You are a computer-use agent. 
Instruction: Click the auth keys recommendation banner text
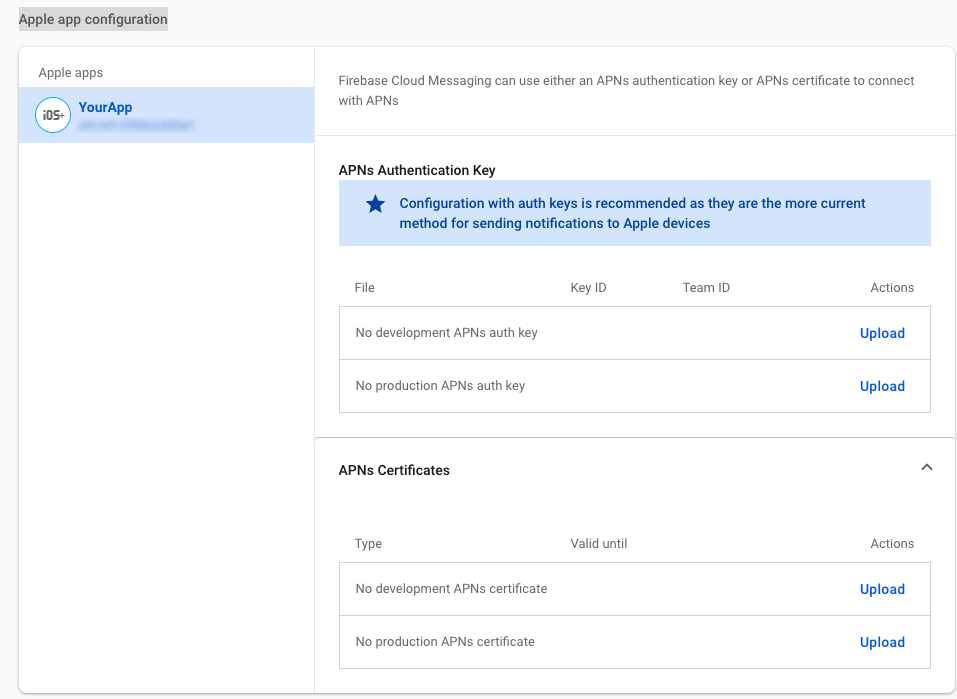point(632,213)
